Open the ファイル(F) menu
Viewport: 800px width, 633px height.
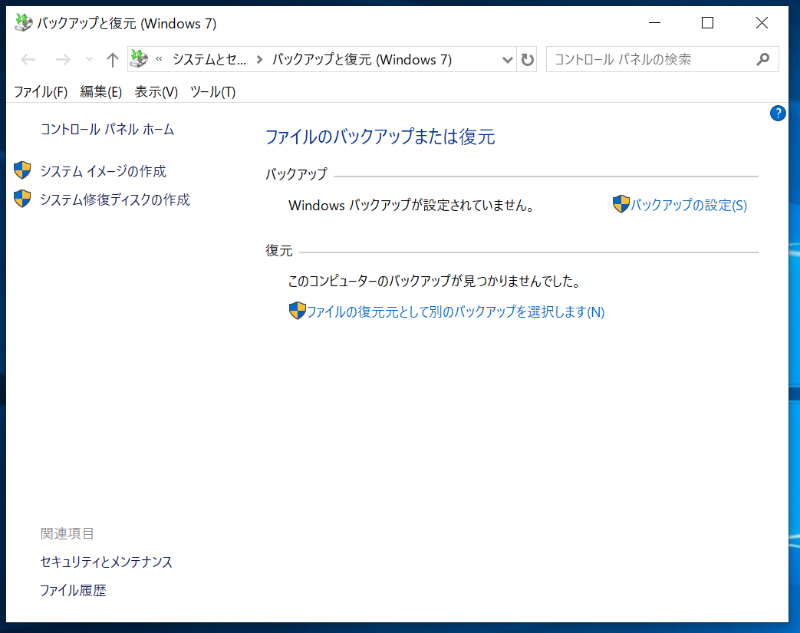point(40,92)
